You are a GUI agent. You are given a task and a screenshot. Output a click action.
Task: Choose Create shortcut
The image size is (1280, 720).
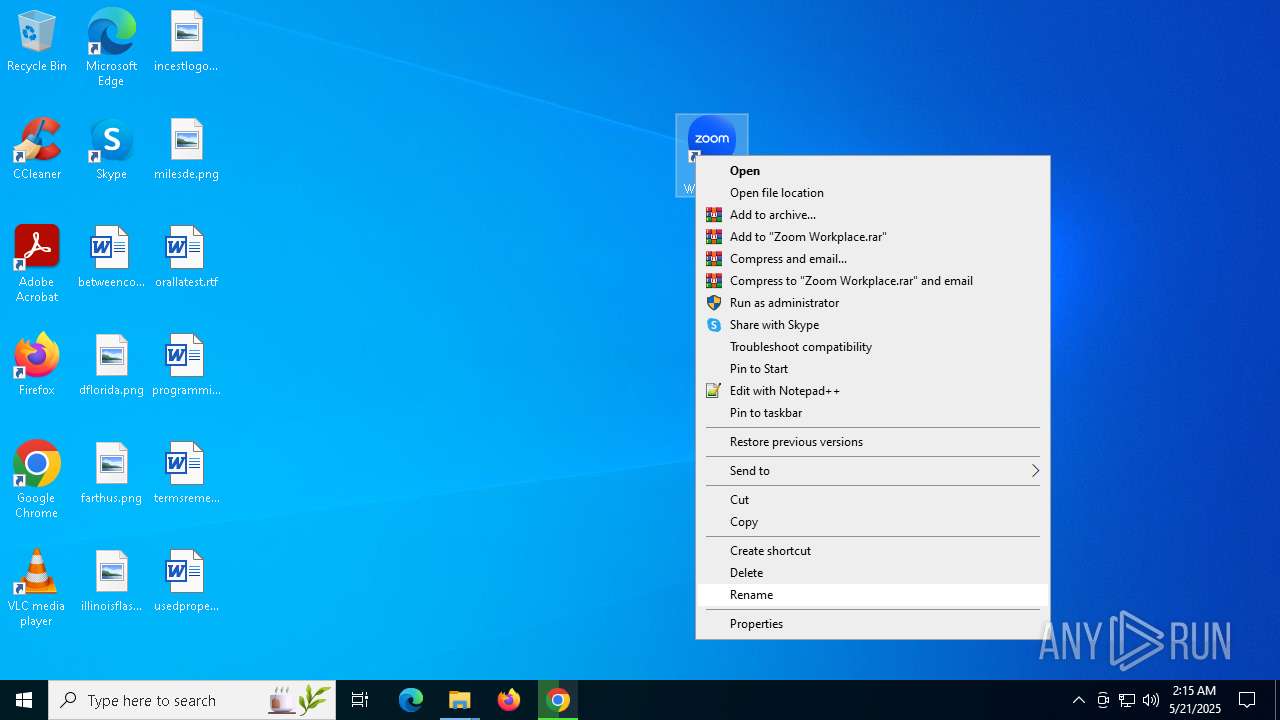click(x=873, y=551)
